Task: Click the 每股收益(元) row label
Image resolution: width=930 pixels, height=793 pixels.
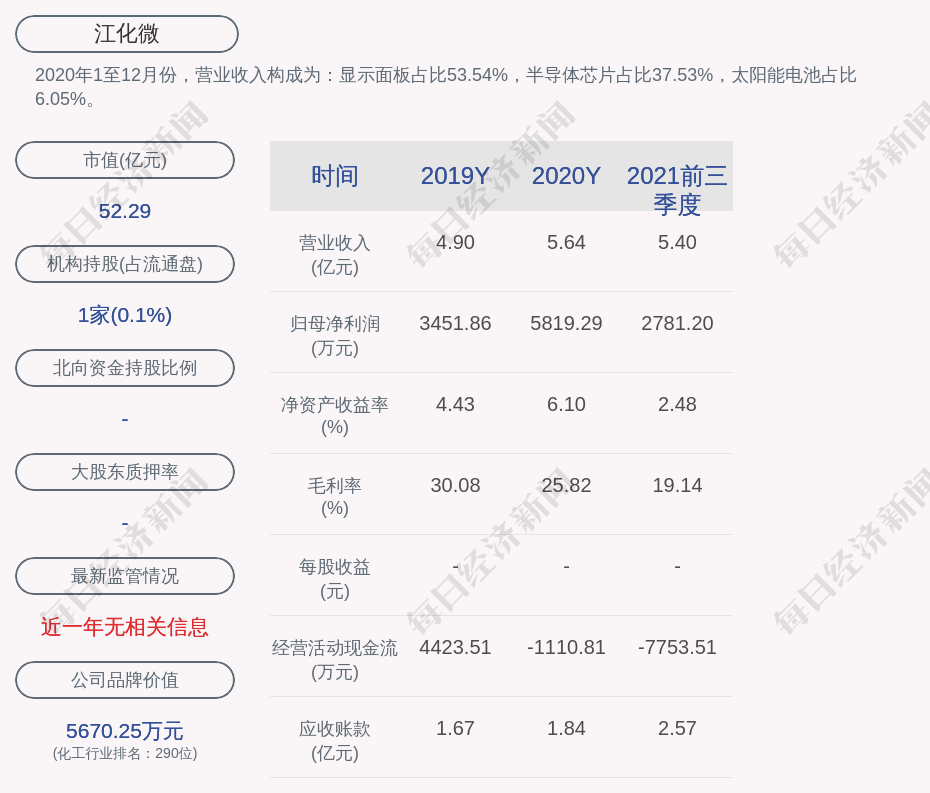Action: [335, 579]
